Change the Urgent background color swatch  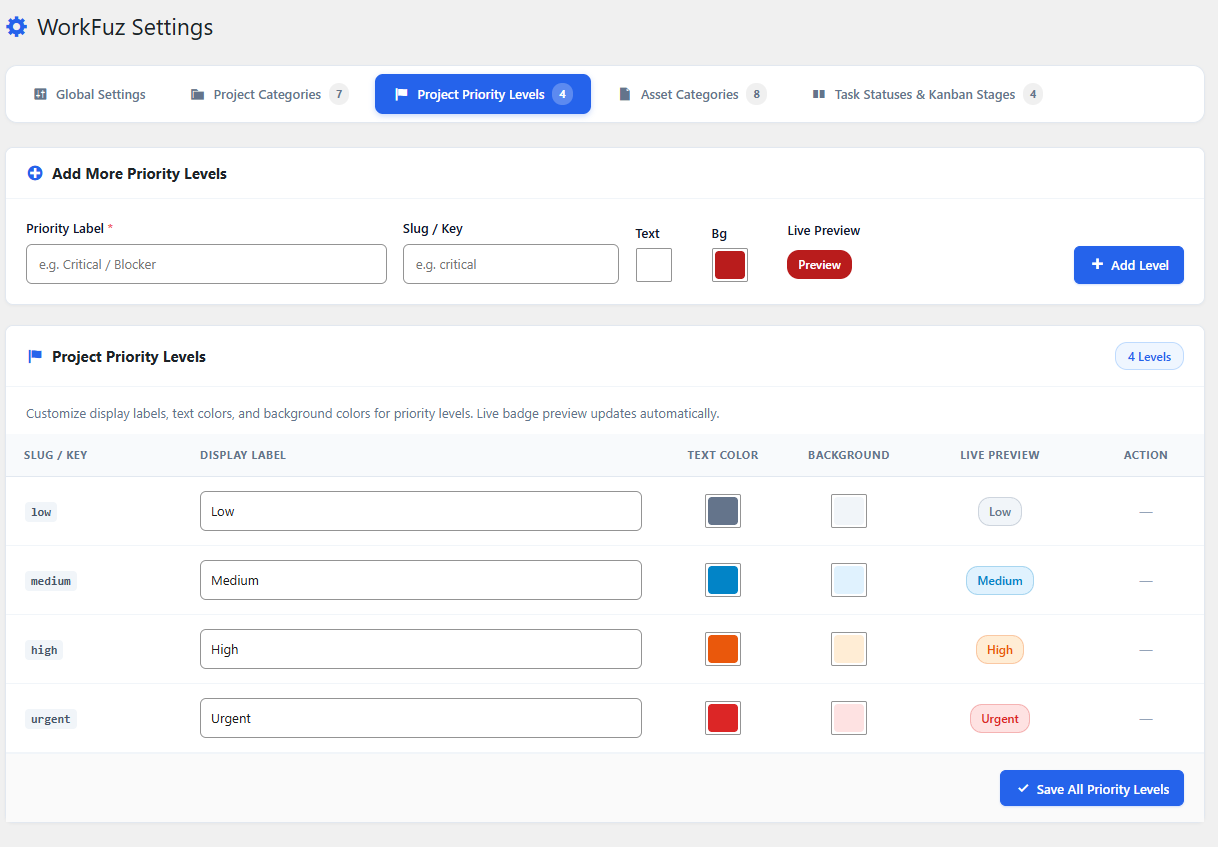pos(849,718)
